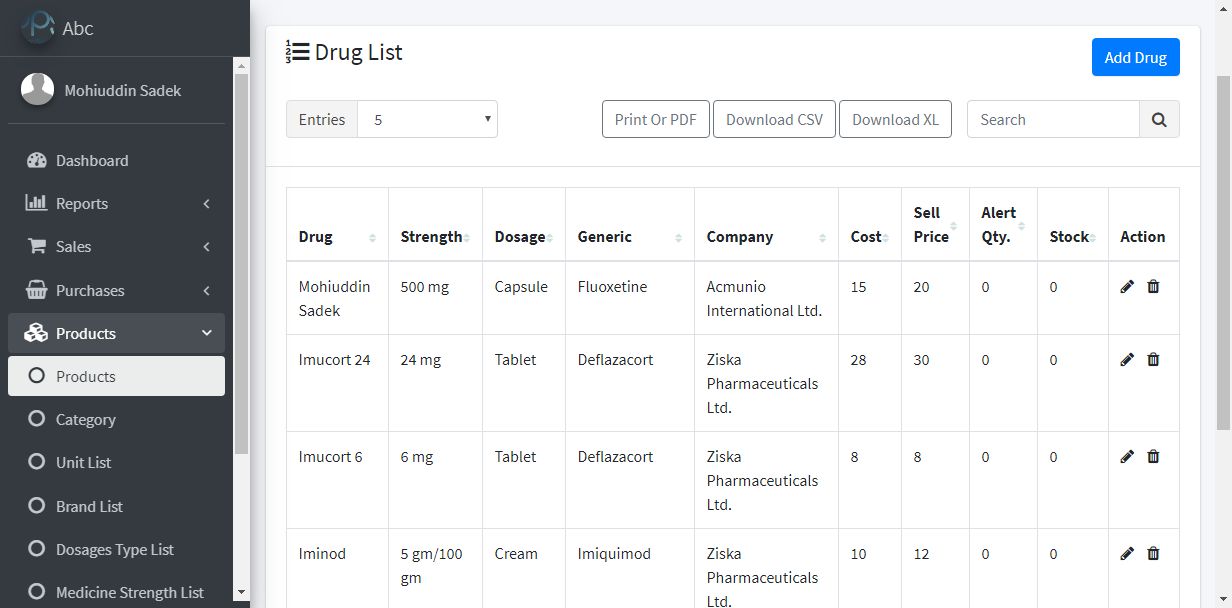Click into the Search input field
The width and height of the screenshot is (1232, 608).
coord(1053,120)
